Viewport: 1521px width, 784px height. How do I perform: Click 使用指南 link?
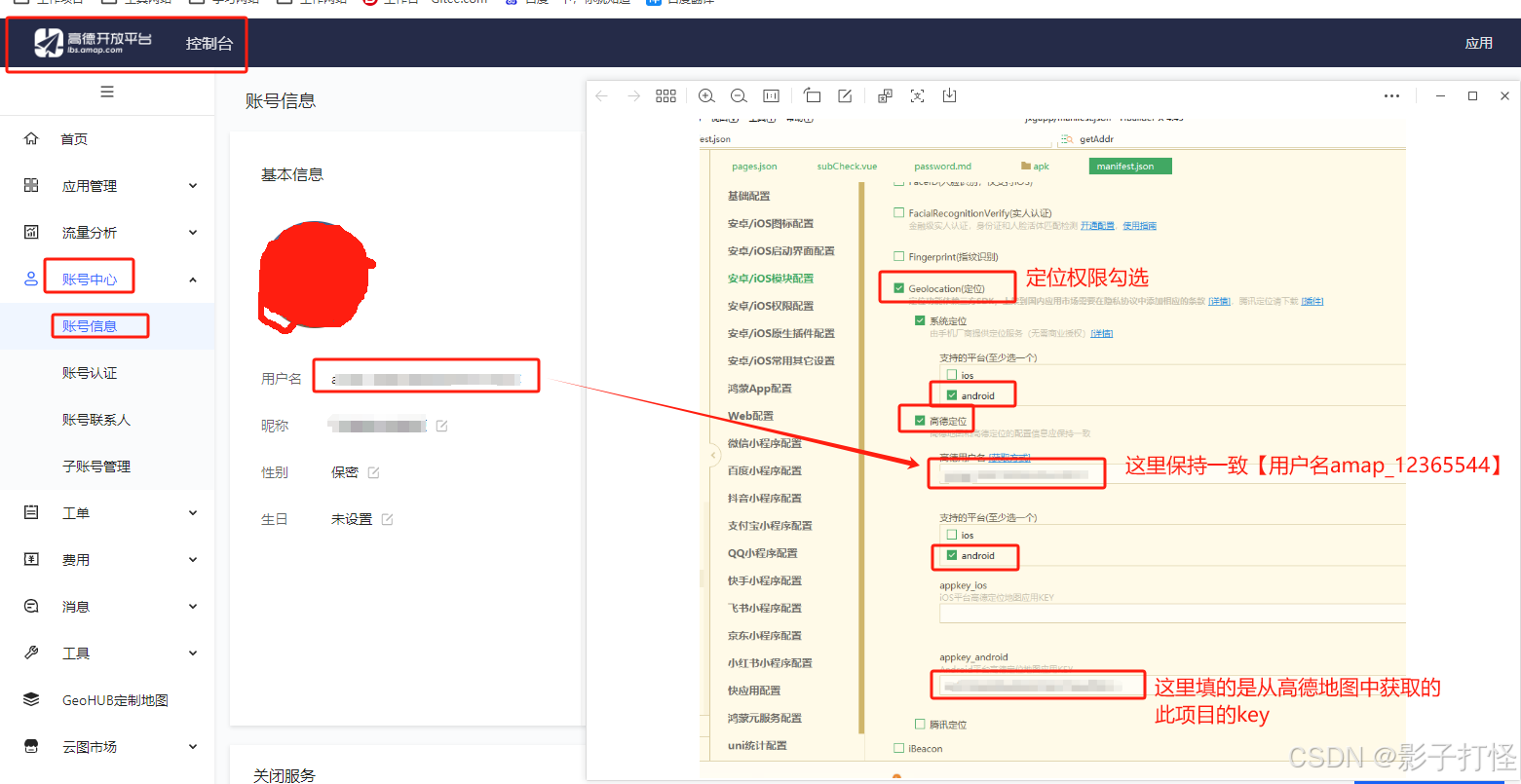tap(1139, 226)
